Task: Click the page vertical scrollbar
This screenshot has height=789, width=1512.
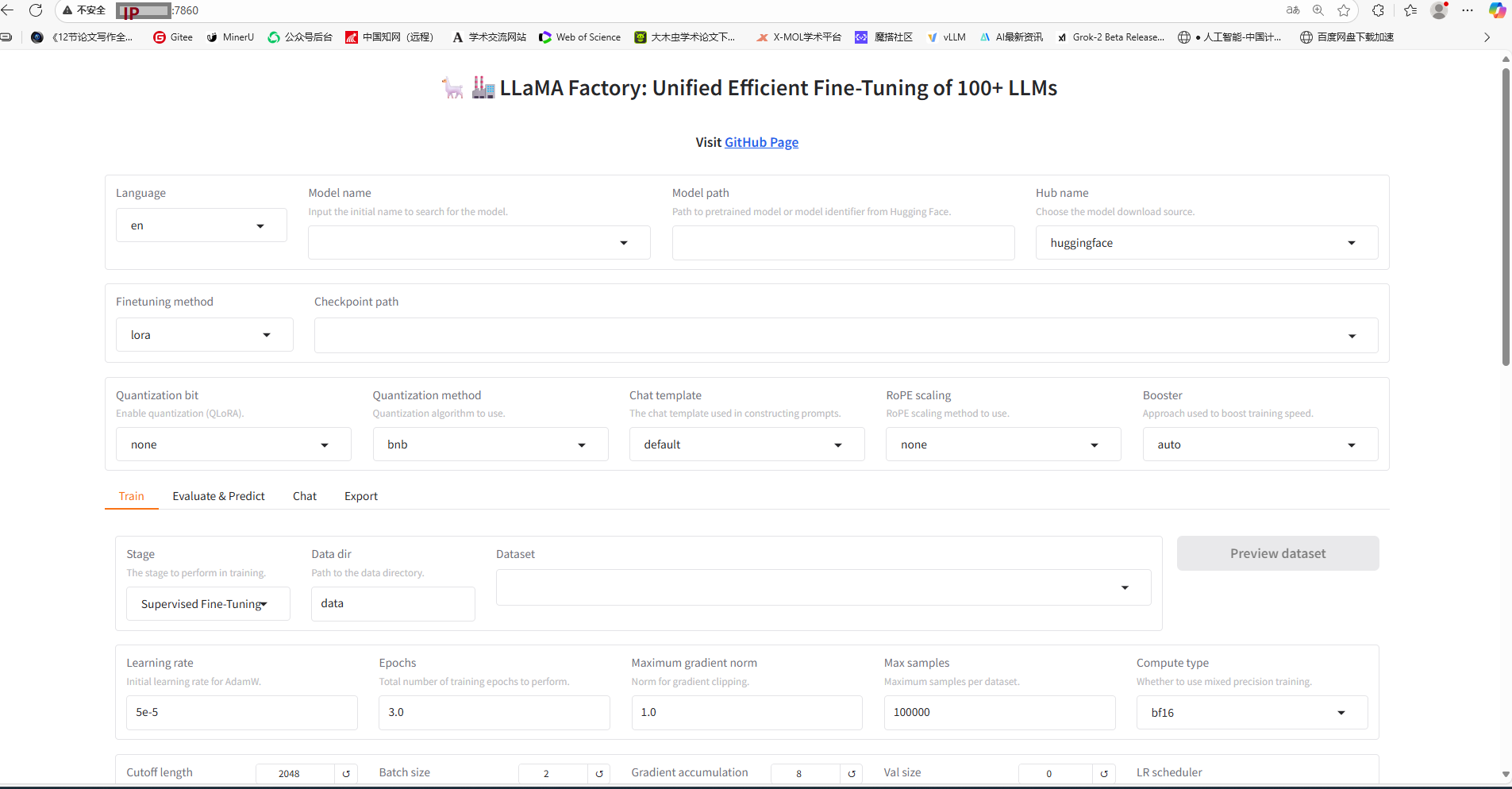Action: (1506, 217)
